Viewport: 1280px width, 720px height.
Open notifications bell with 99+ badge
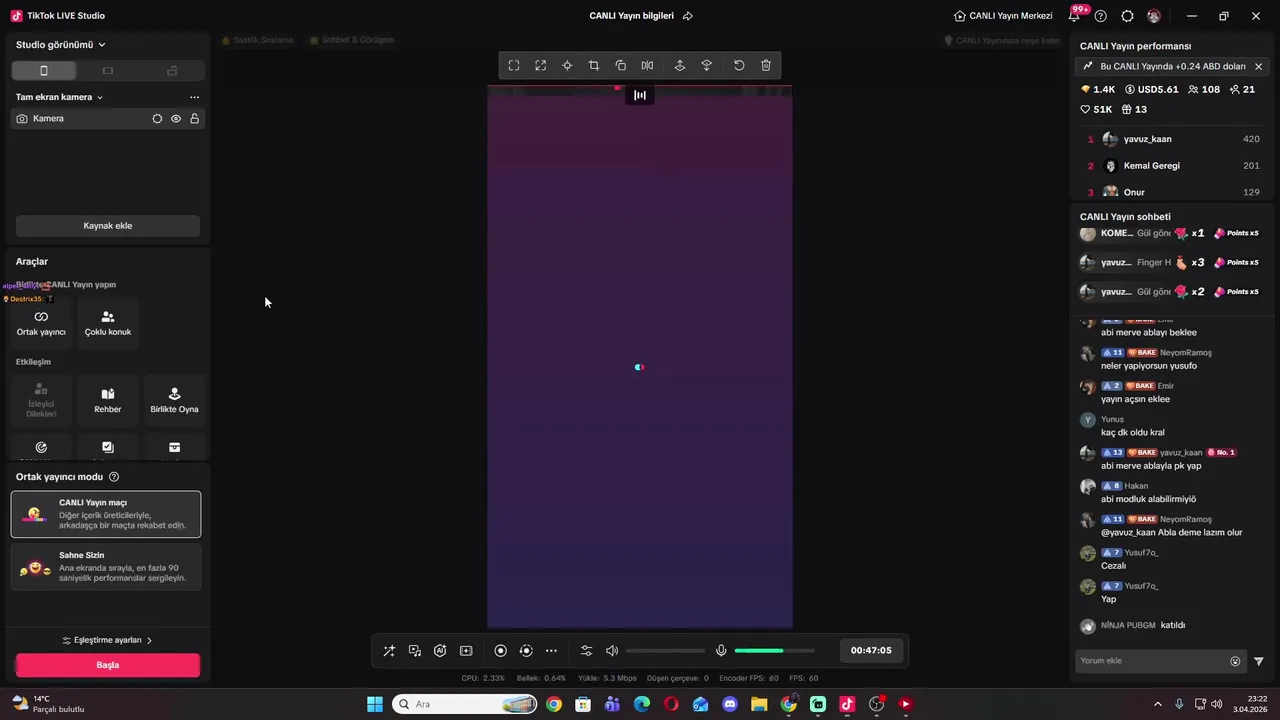[1076, 15]
